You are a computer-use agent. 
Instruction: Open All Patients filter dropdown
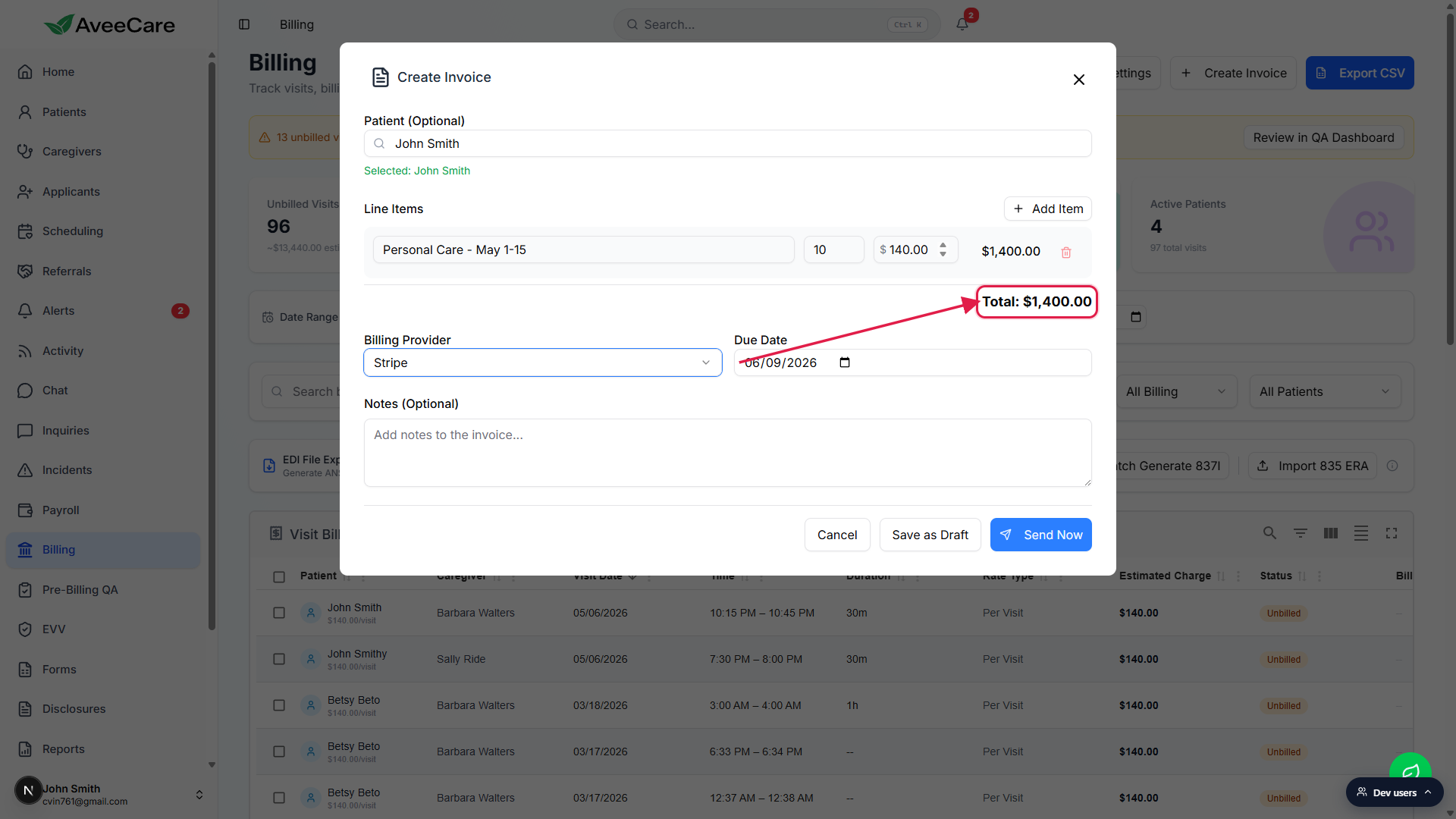click(1325, 391)
